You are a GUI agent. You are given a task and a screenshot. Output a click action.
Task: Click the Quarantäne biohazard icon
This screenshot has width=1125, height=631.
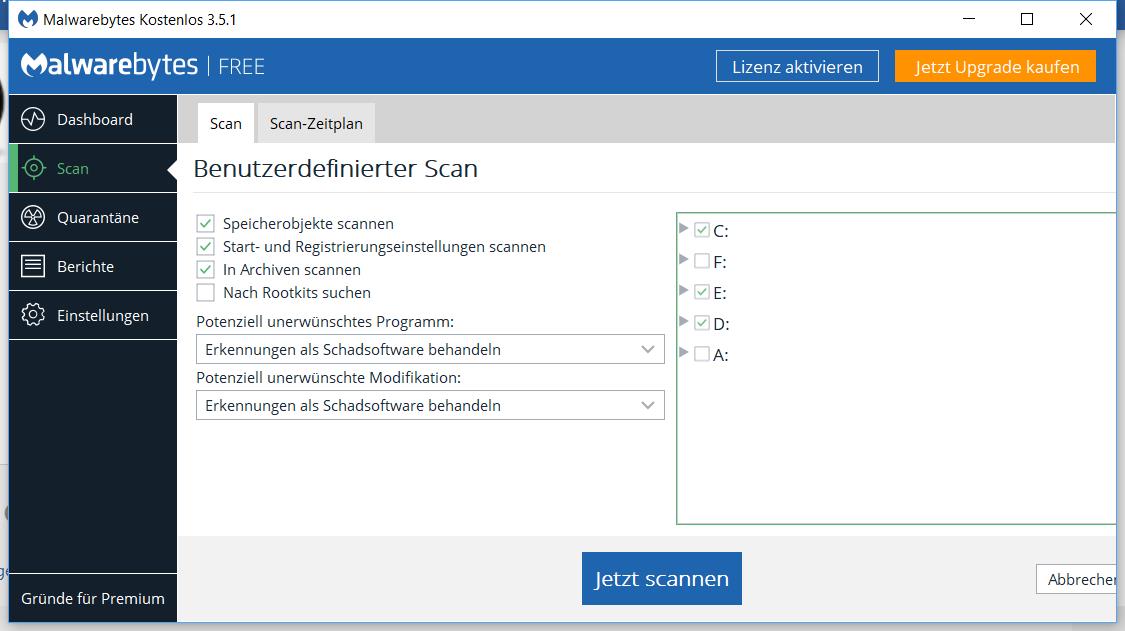tap(33, 217)
